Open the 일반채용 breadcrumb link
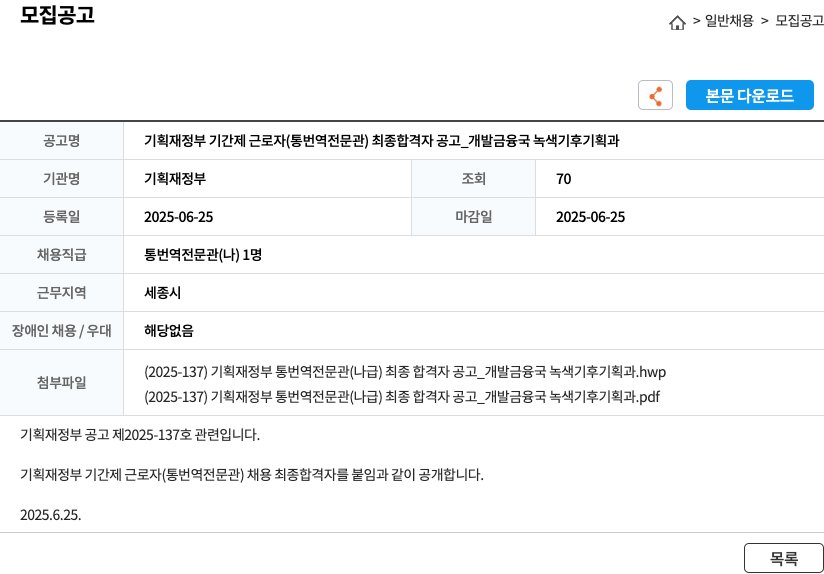This screenshot has height=574, width=824. [729, 21]
